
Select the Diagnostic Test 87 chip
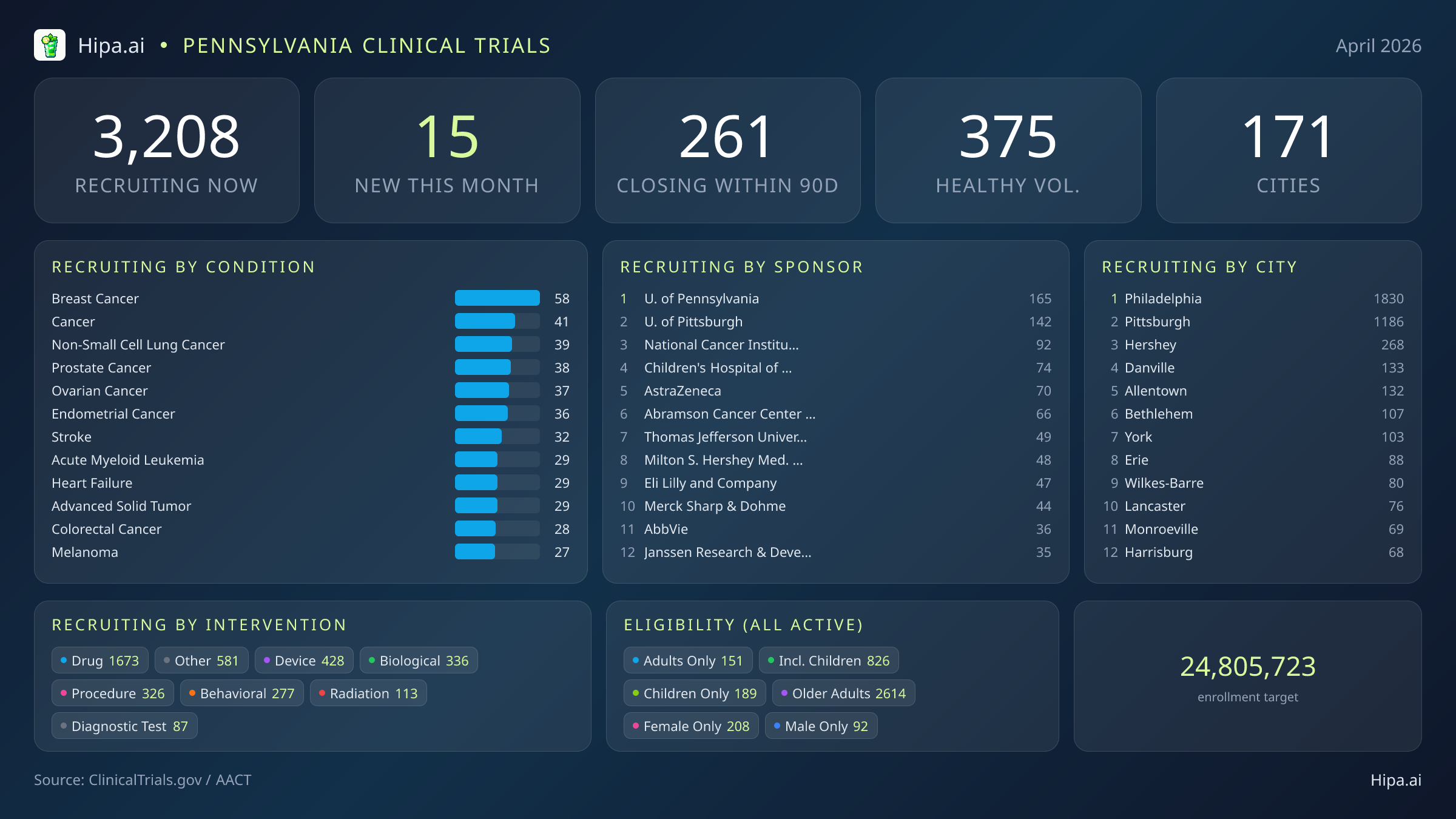point(124,726)
